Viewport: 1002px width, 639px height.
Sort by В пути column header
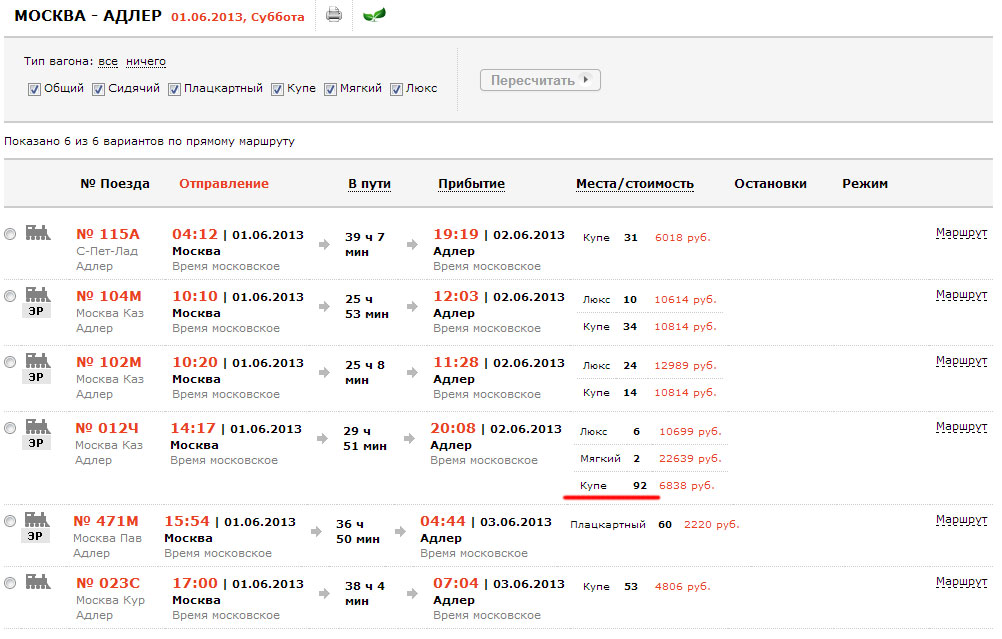(x=369, y=184)
